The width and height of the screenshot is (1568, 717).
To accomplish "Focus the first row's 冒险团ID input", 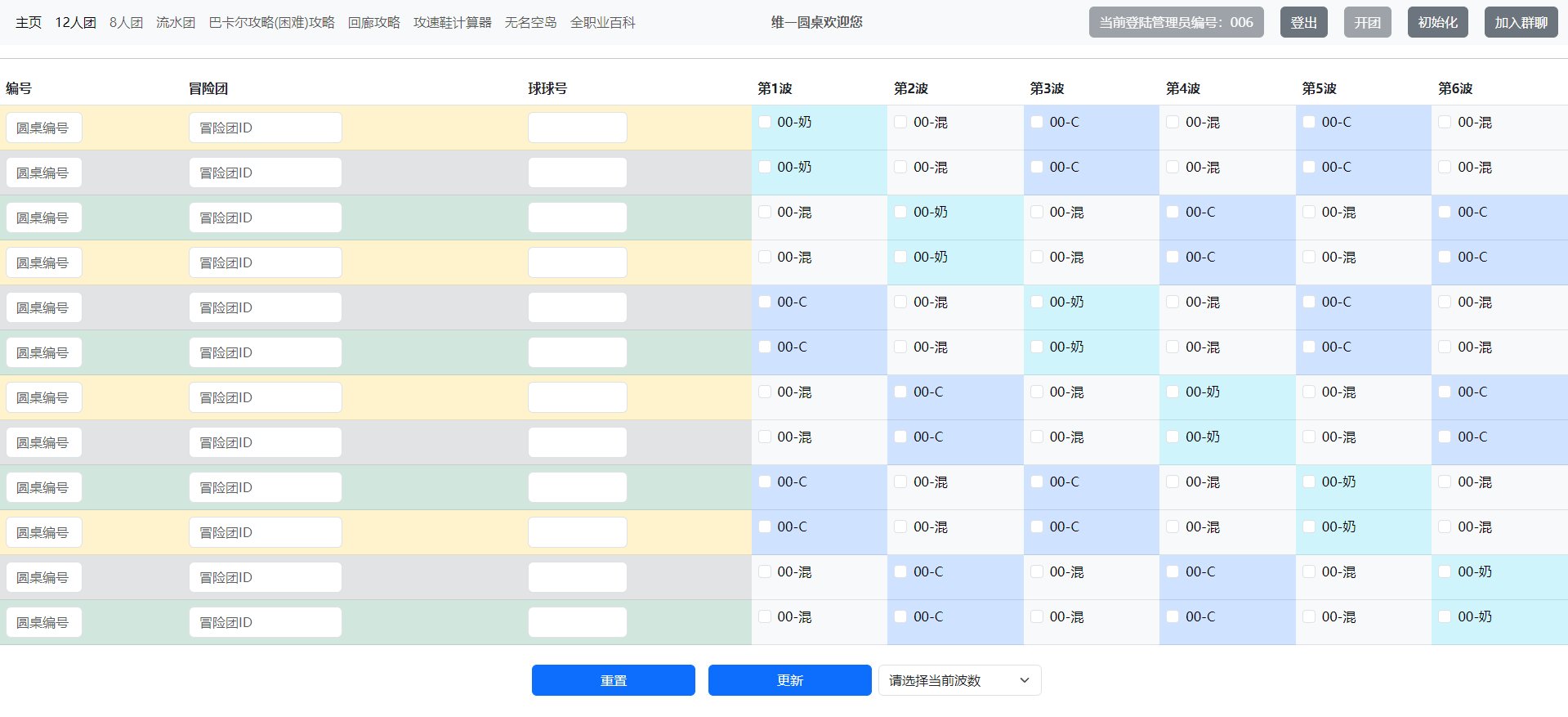I will [x=266, y=128].
